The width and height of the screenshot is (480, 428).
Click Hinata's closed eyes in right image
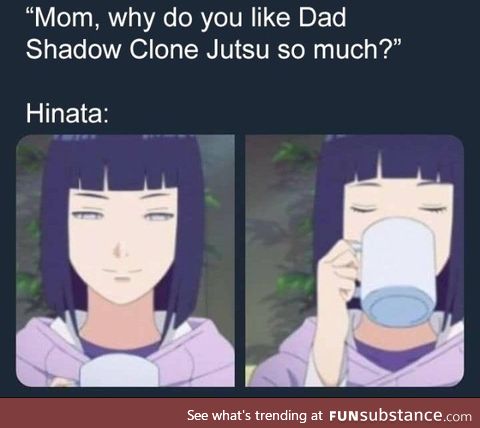click(x=398, y=209)
